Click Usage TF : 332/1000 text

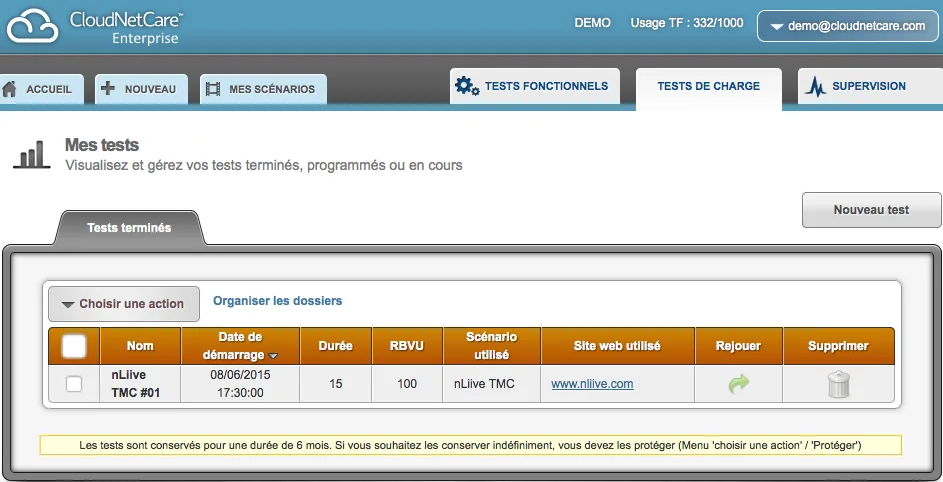coord(687,23)
